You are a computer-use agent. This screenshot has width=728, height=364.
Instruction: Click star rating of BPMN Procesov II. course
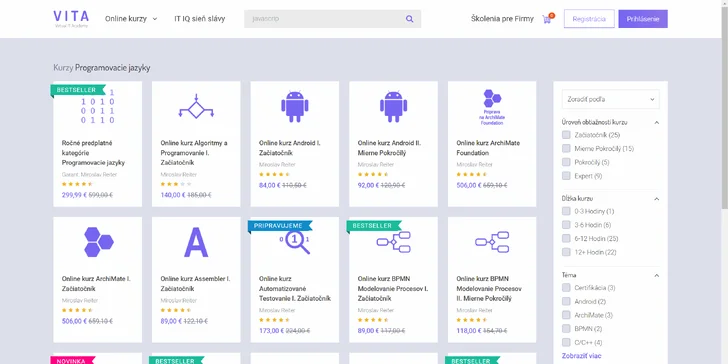(x=472, y=320)
